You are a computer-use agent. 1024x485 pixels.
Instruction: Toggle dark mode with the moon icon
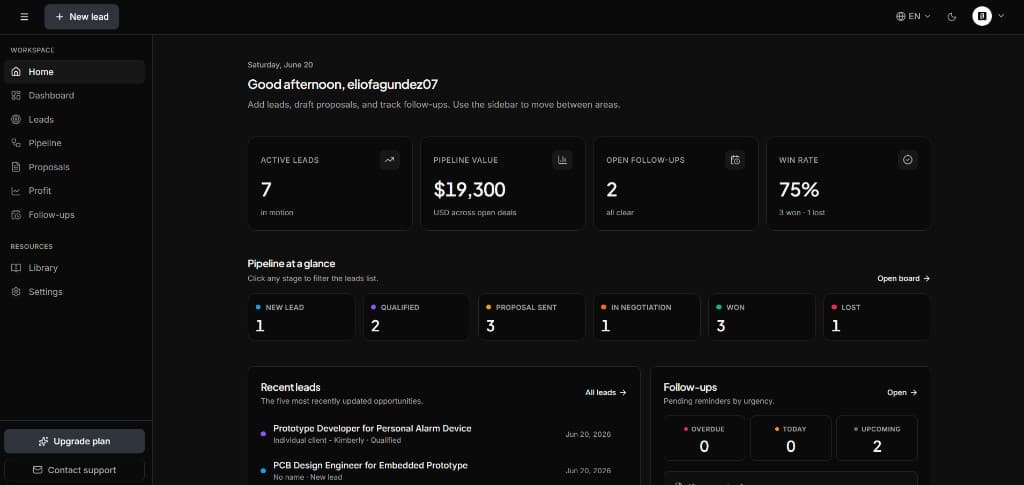tap(952, 17)
